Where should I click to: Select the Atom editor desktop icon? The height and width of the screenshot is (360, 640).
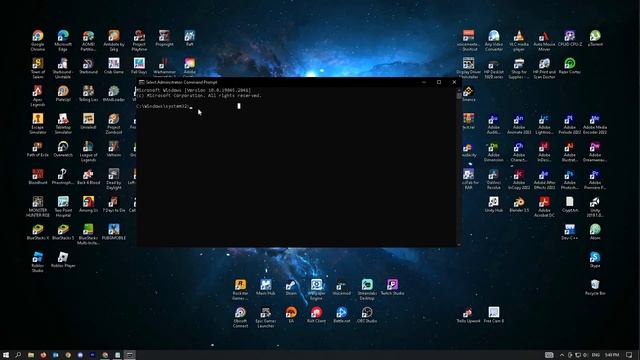pyautogui.click(x=595, y=231)
